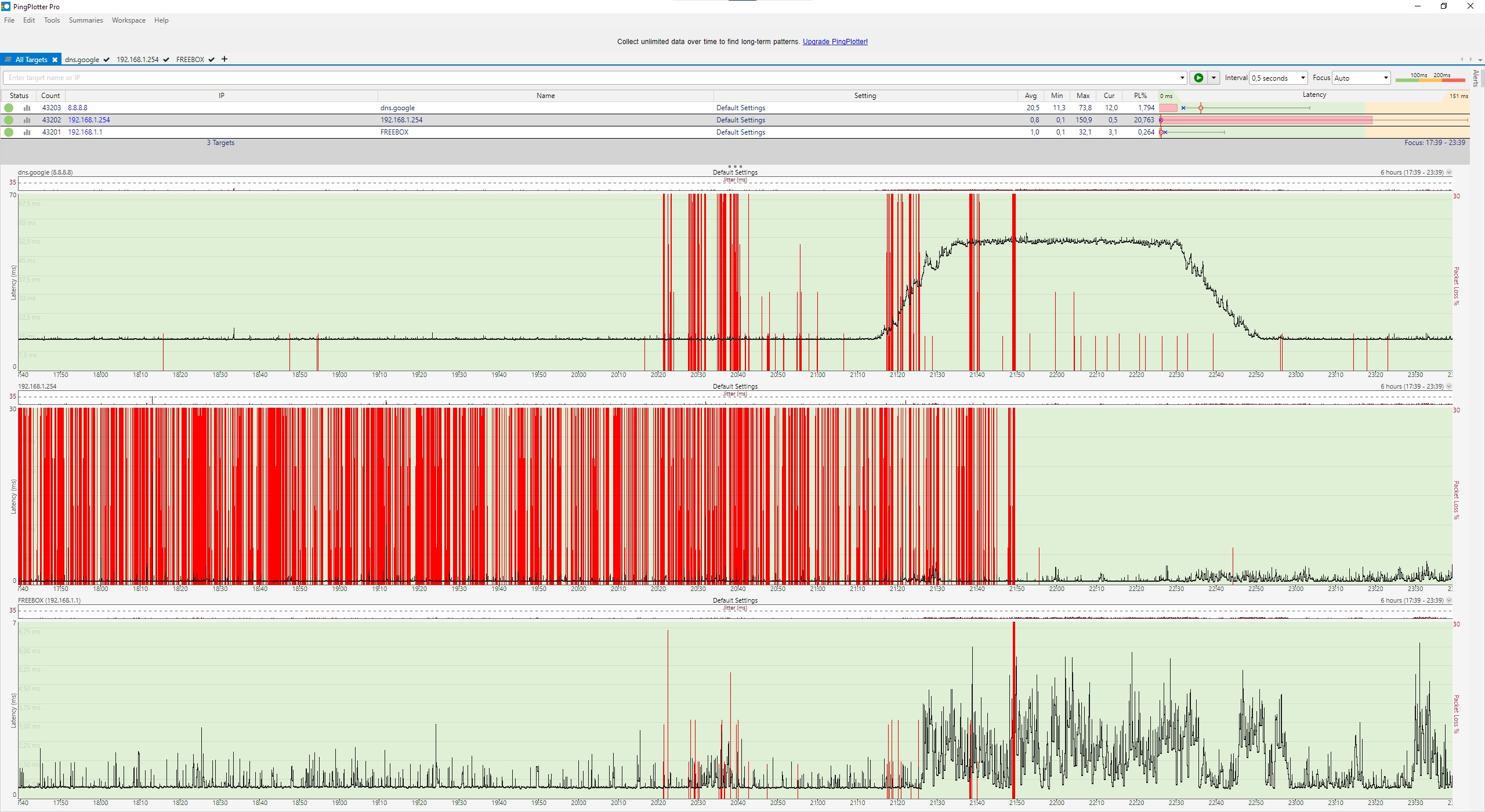Viewport: 1485px width, 812px height.
Task: Click green status circle for 192.168.1.254
Action: [9, 120]
